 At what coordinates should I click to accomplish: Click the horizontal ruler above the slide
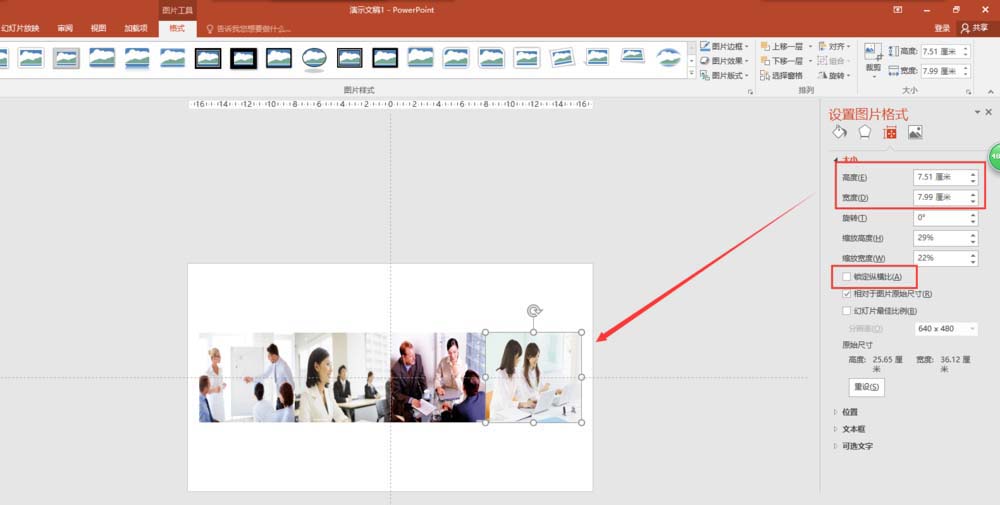click(390, 104)
